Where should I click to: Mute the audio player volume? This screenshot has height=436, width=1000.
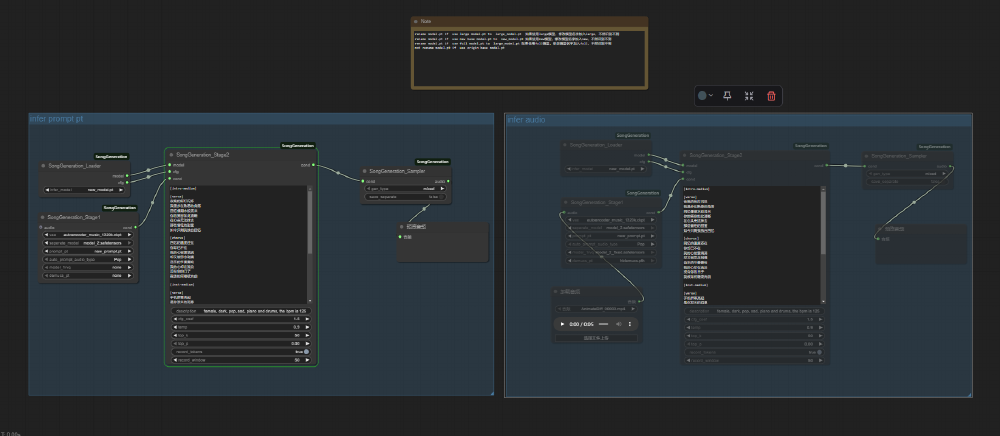click(618, 324)
